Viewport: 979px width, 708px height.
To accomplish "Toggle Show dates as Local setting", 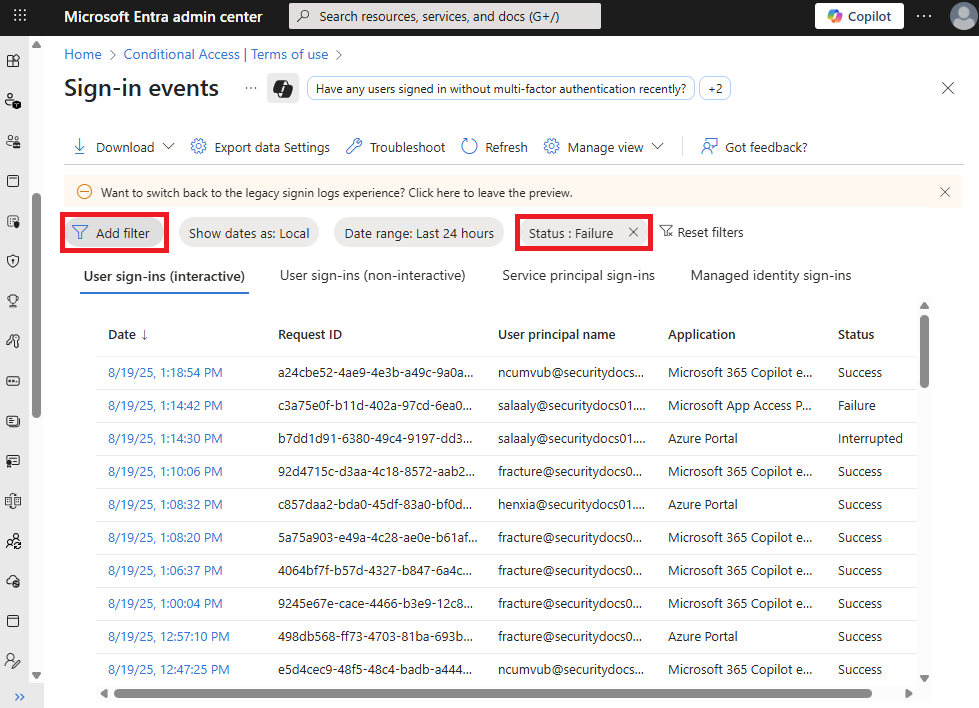I will click(248, 231).
